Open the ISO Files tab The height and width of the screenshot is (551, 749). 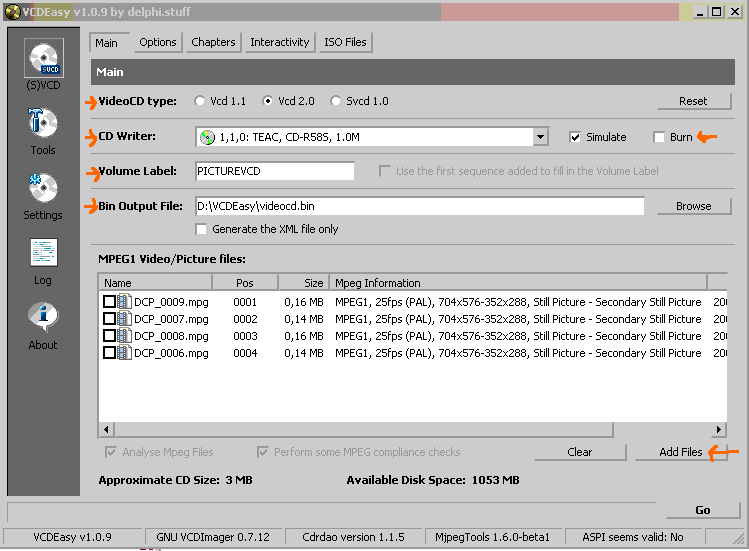(345, 42)
